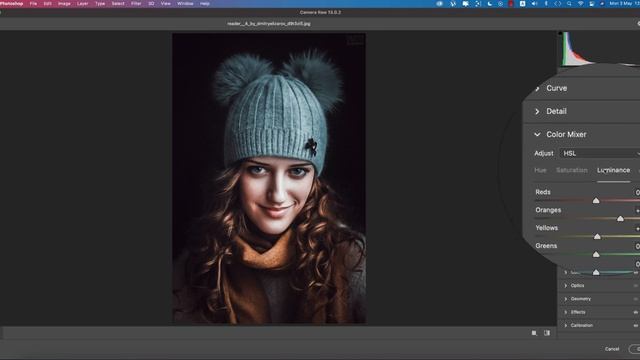Toggle visibility of the Effects panel edits

636,312
